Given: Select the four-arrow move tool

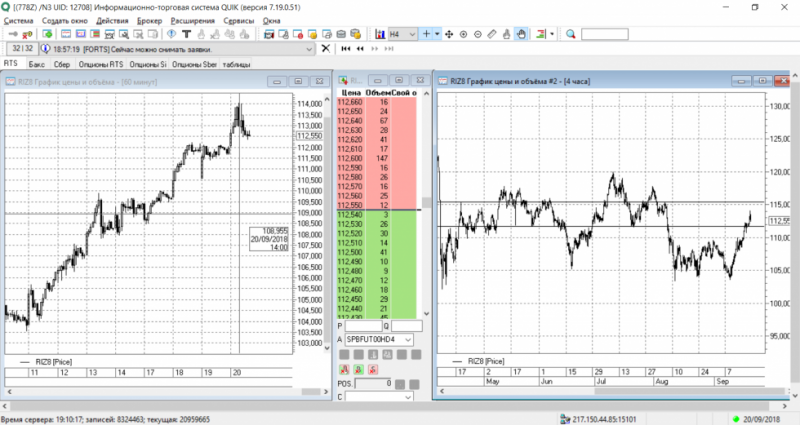Looking at the screenshot, I should [449, 34].
